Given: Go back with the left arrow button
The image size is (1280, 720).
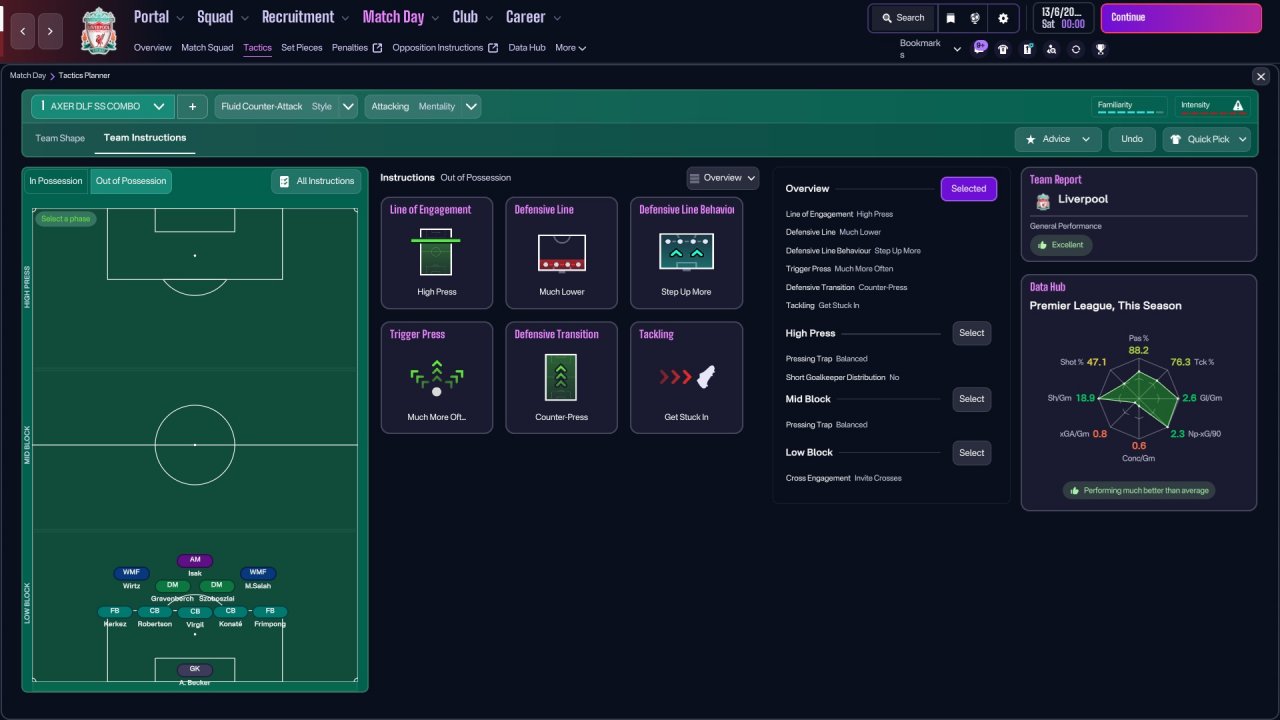Looking at the screenshot, I should (x=23, y=32).
